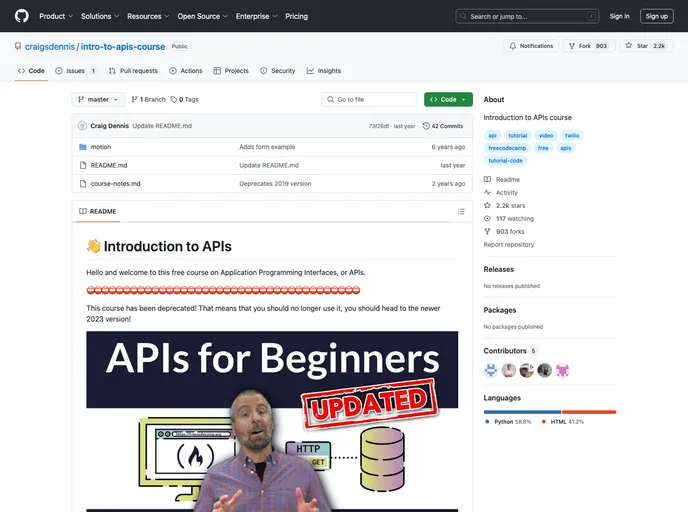Click the Python 58.8% language link
Screen dimensions: 688x512
click(x=508, y=422)
